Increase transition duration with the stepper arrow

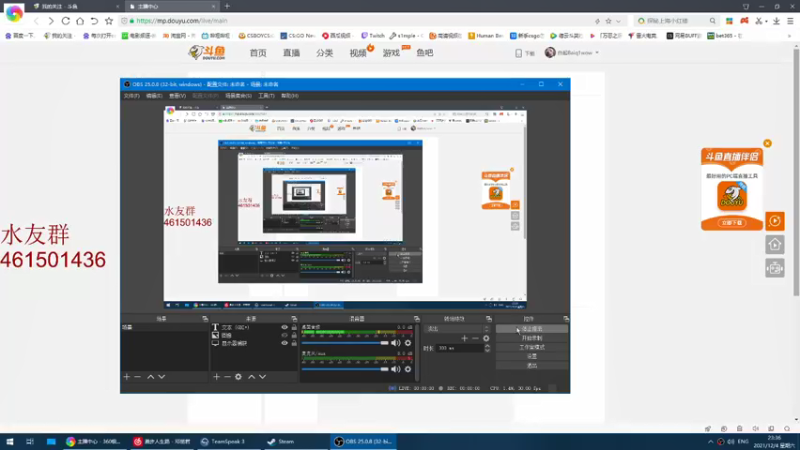[488, 346]
